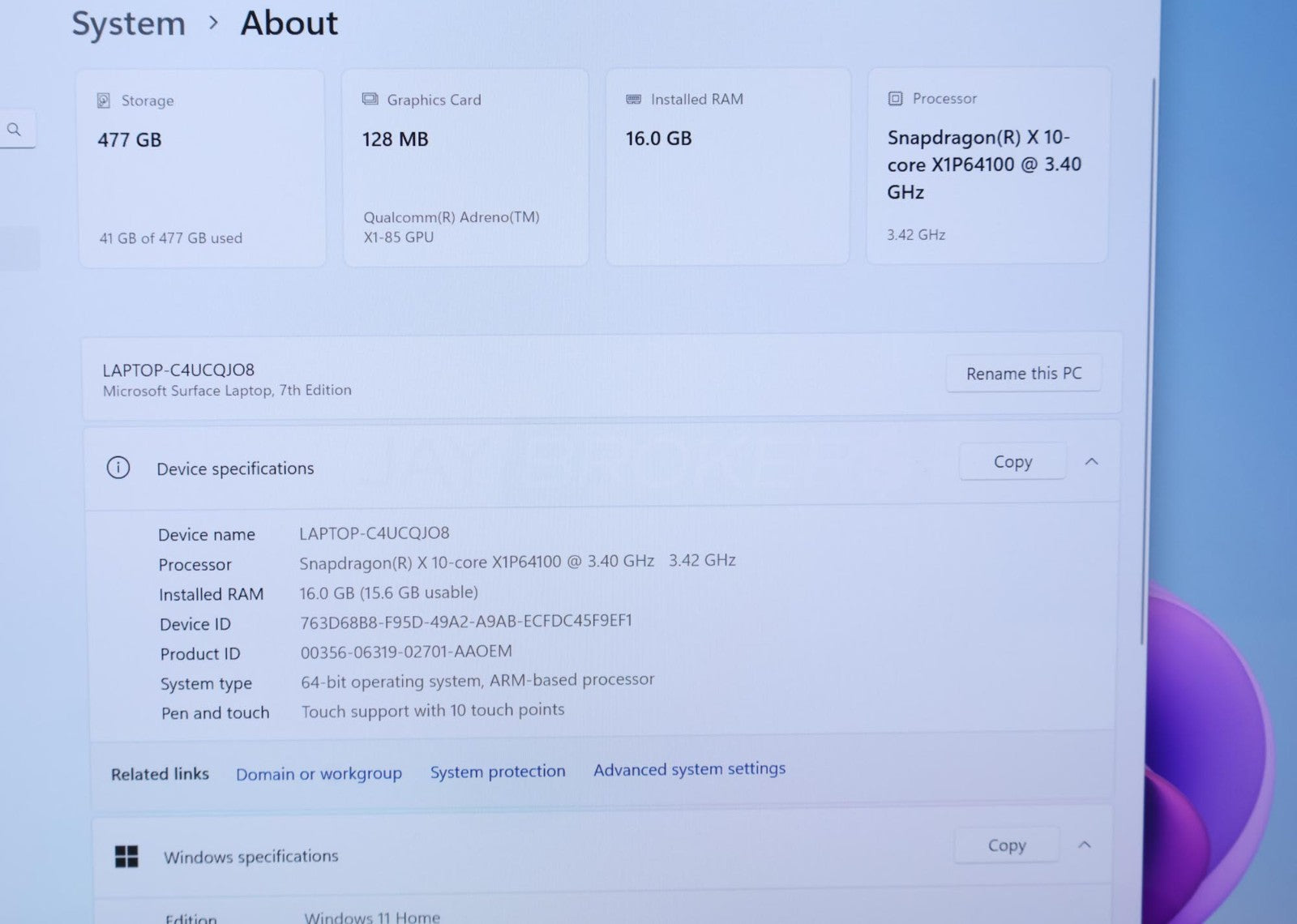The image size is (1297, 924).
Task: Go back to System breadcrumb
Action: 128,24
